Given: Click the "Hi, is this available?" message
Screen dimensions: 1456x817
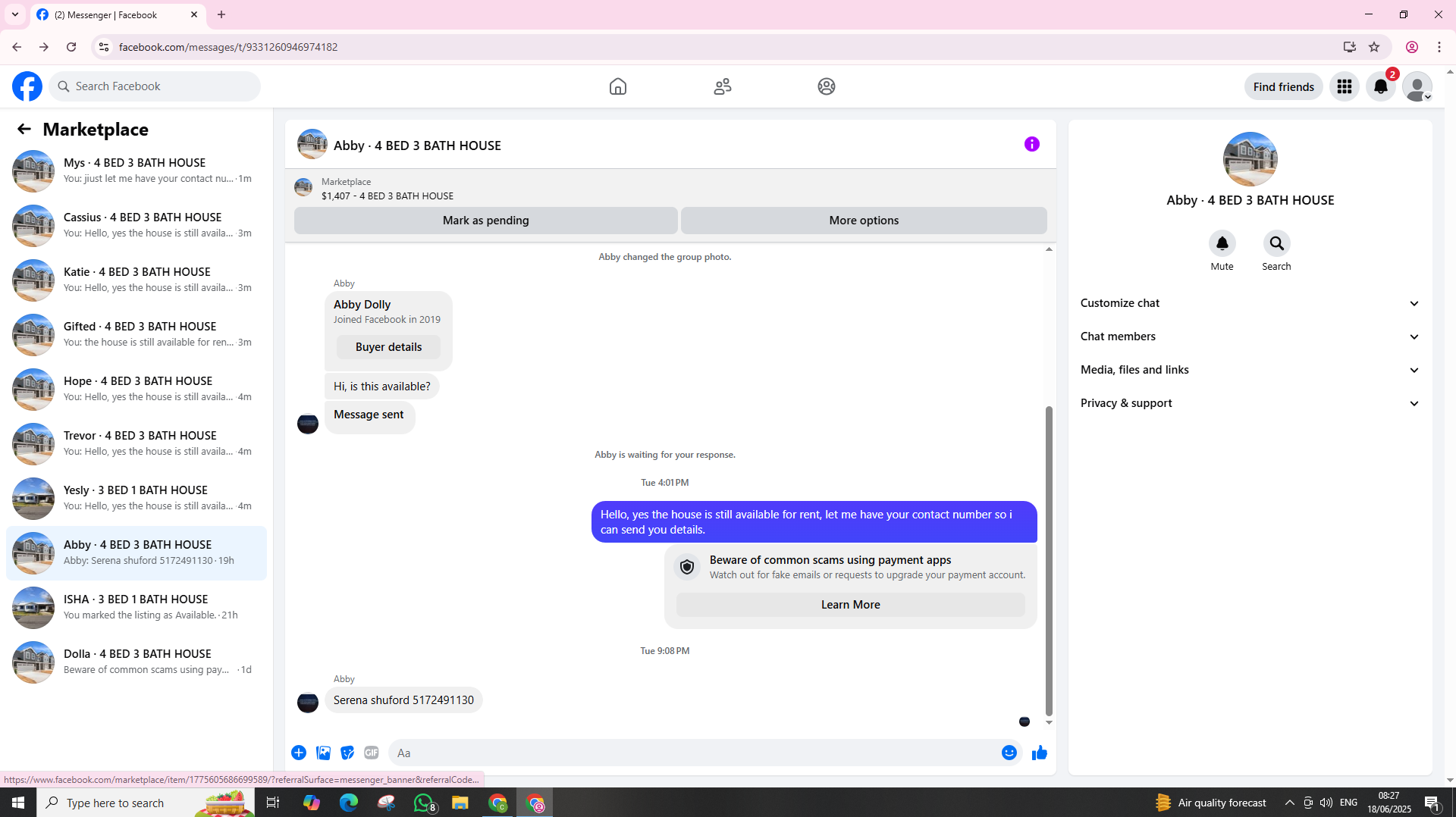Looking at the screenshot, I should [382, 387].
